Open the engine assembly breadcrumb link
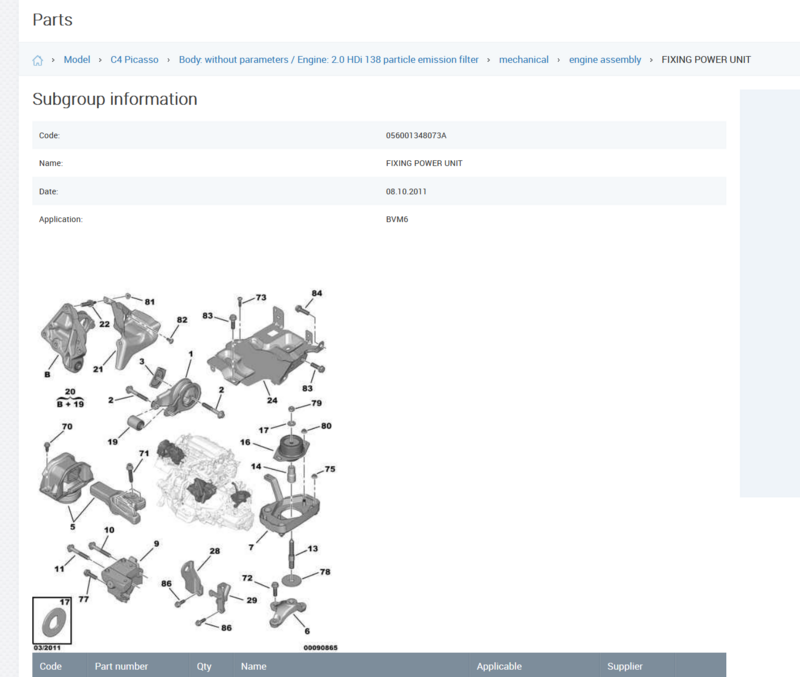The height and width of the screenshot is (677, 800). tap(605, 60)
